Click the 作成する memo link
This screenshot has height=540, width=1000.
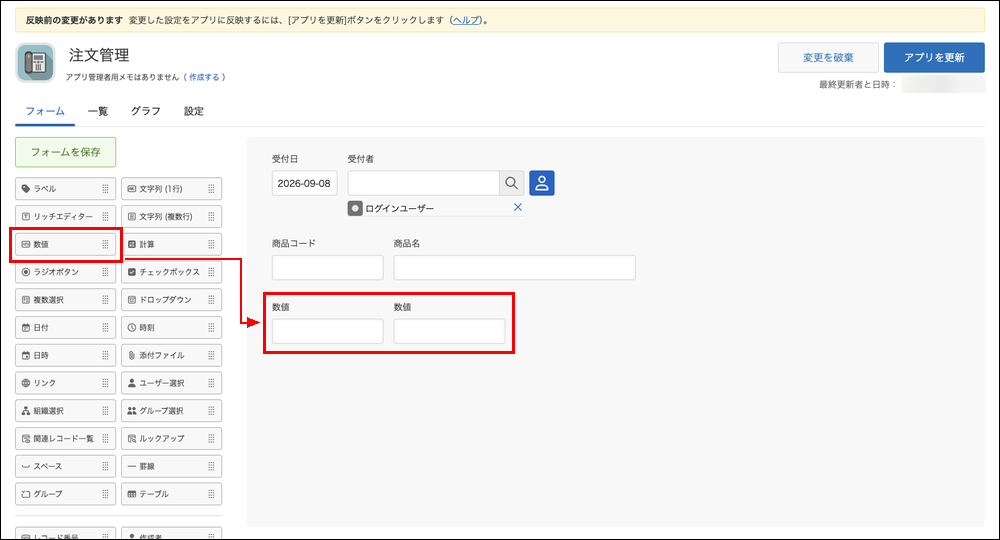[x=204, y=77]
